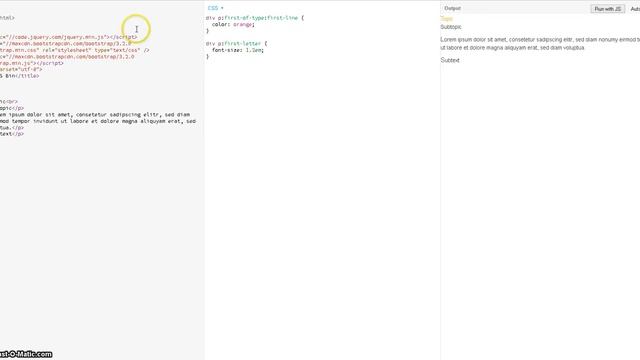This screenshot has height=360, width=640.
Task: Click the 'font-size: 1.5em;' declaration
Action: pyautogui.click(x=238, y=50)
